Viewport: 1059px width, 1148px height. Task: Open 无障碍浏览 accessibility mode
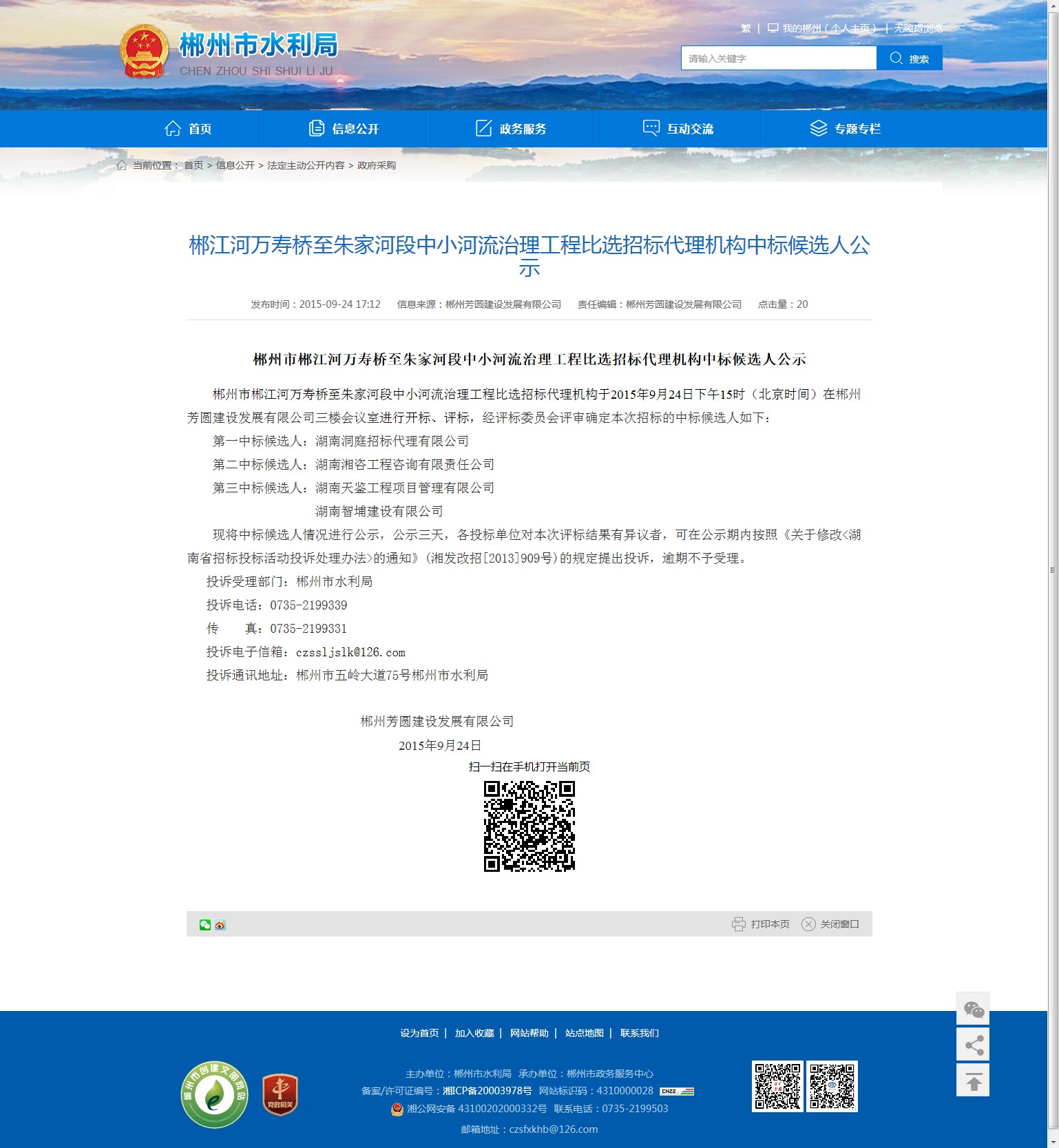(918, 28)
